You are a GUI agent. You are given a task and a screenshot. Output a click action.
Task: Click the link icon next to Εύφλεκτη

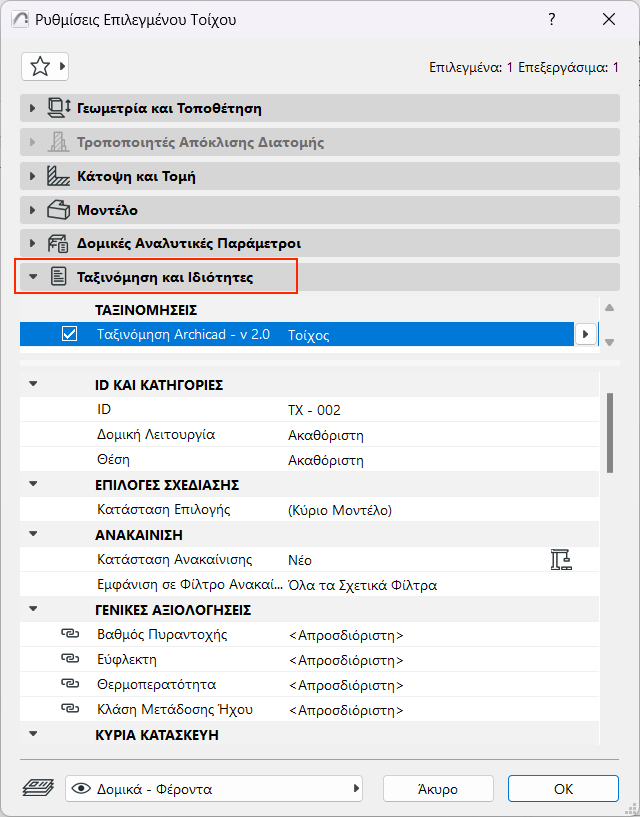click(69, 660)
